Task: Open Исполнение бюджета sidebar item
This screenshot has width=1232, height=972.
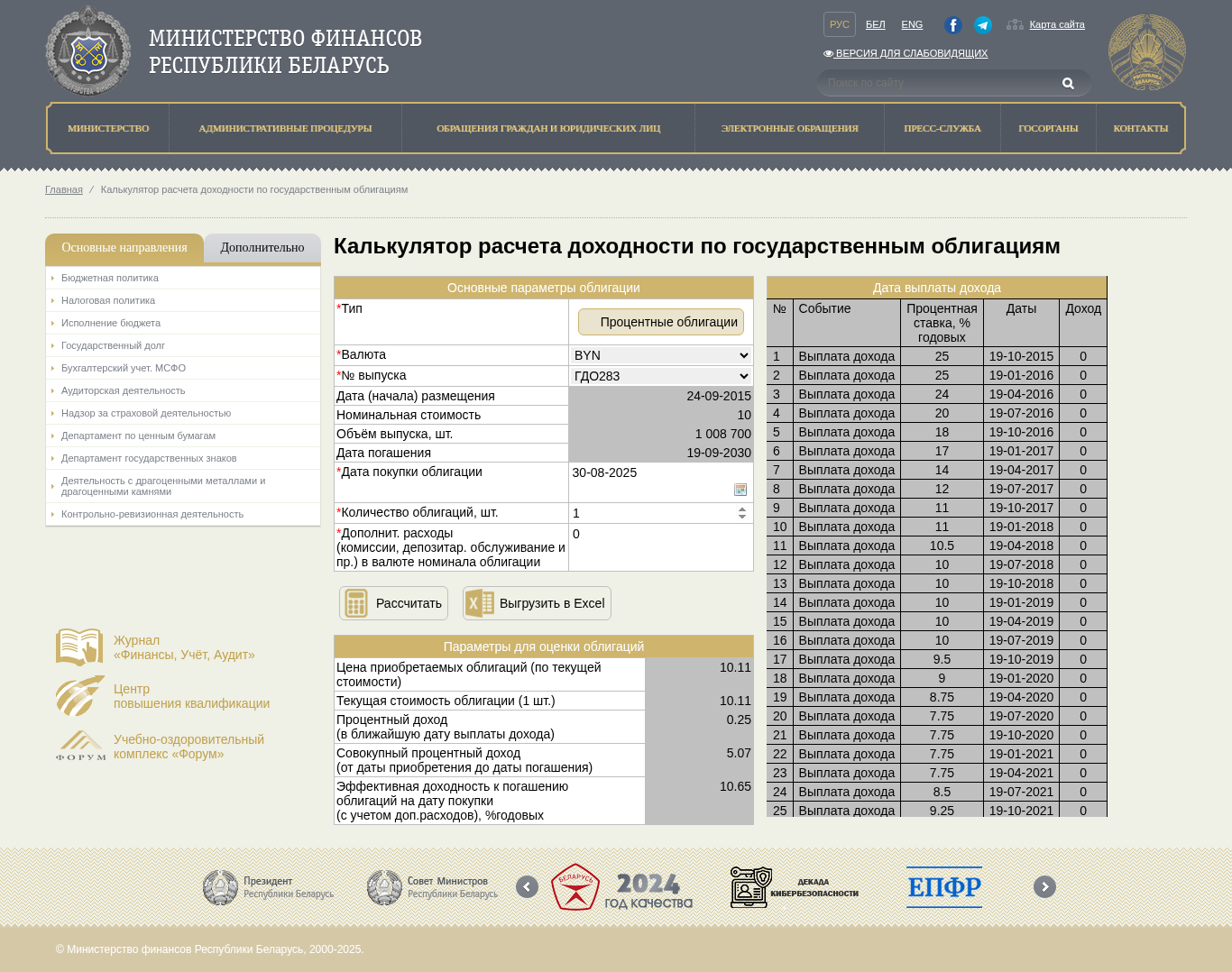Action: (x=183, y=323)
